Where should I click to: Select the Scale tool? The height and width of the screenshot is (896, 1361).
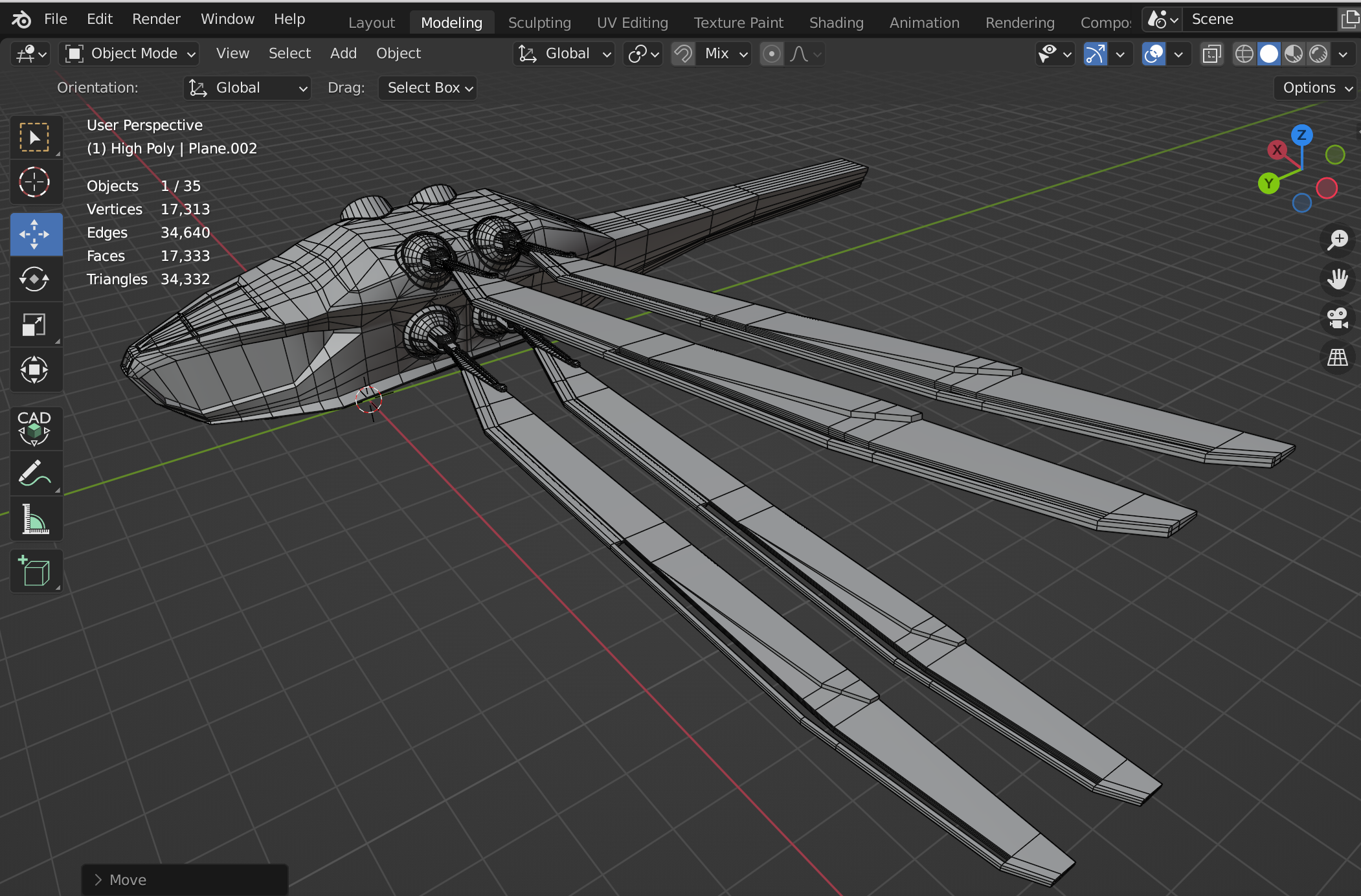(x=34, y=325)
